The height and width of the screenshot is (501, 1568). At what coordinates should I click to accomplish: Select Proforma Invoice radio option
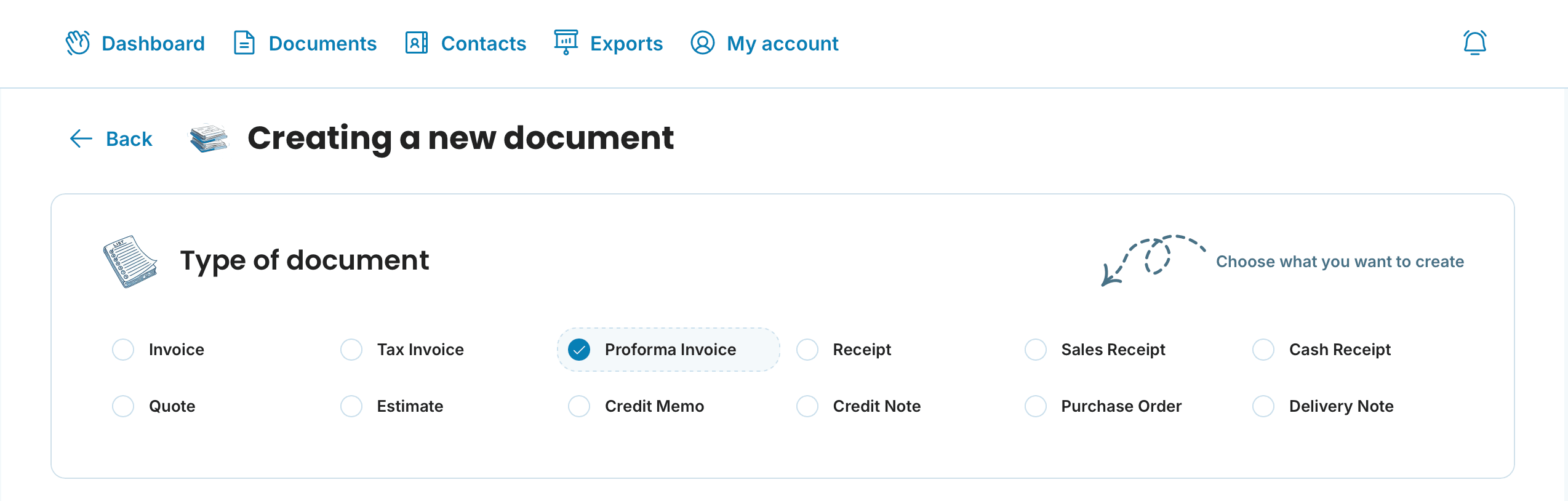coord(579,350)
